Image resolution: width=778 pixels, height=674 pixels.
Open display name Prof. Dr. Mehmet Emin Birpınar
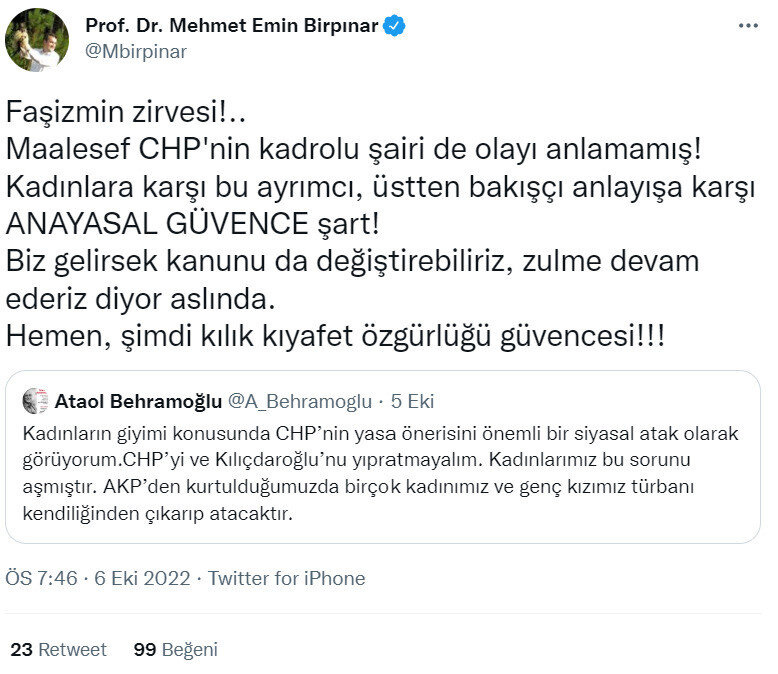232,25
